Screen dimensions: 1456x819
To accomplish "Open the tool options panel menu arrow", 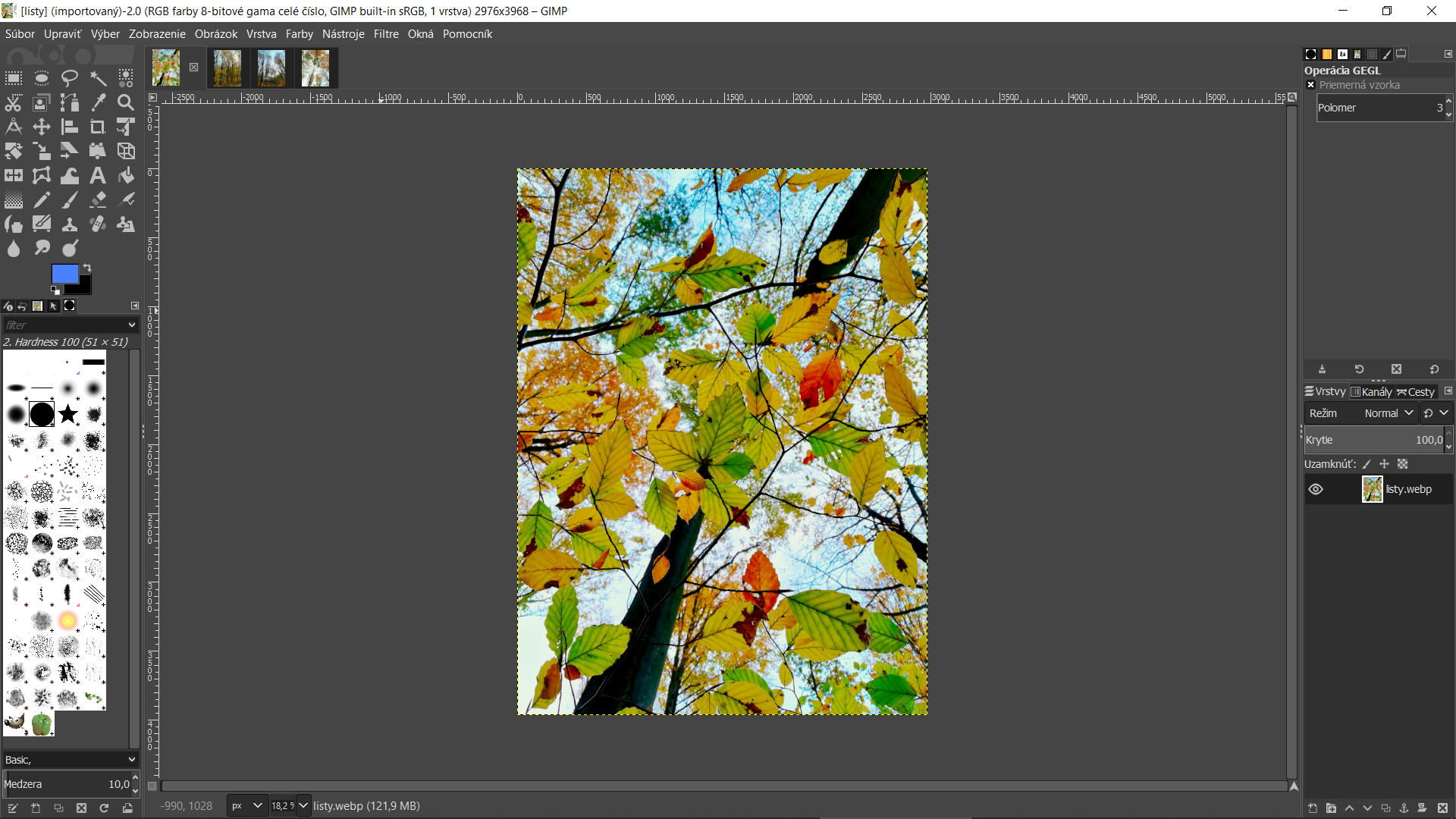I will [x=135, y=306].
